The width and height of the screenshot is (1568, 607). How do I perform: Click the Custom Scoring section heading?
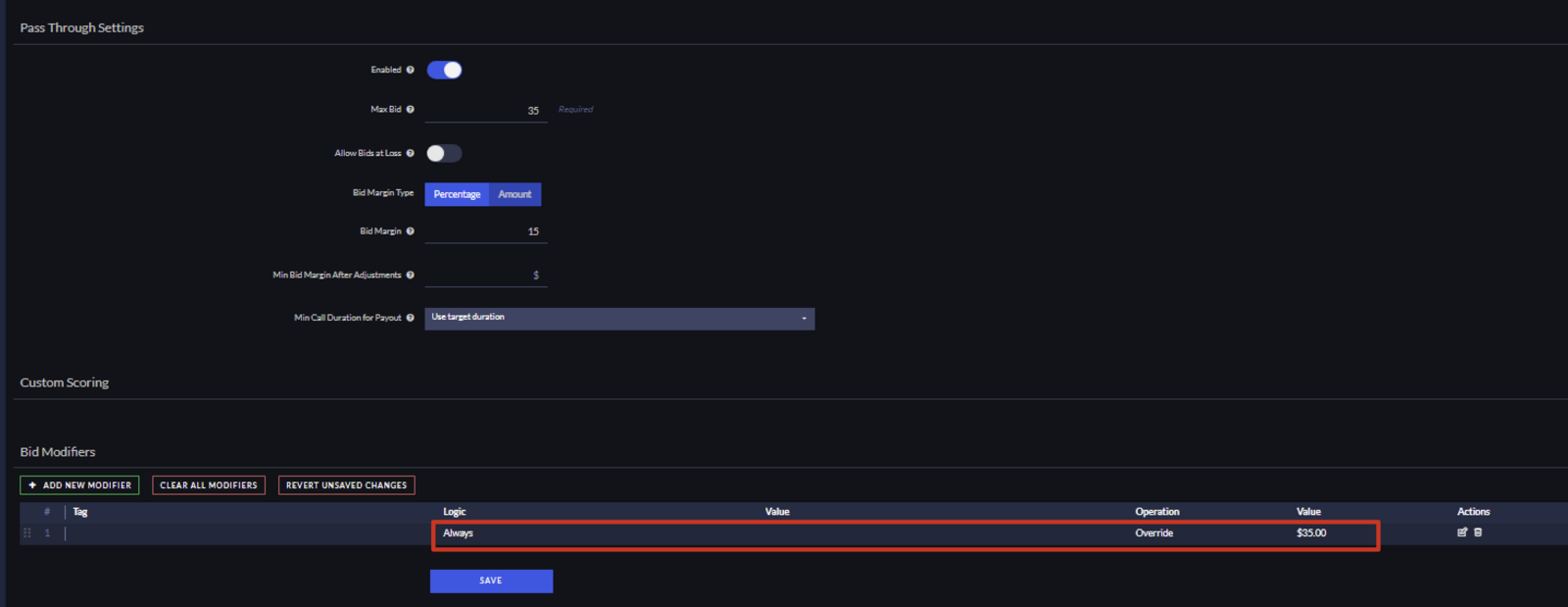65,382
